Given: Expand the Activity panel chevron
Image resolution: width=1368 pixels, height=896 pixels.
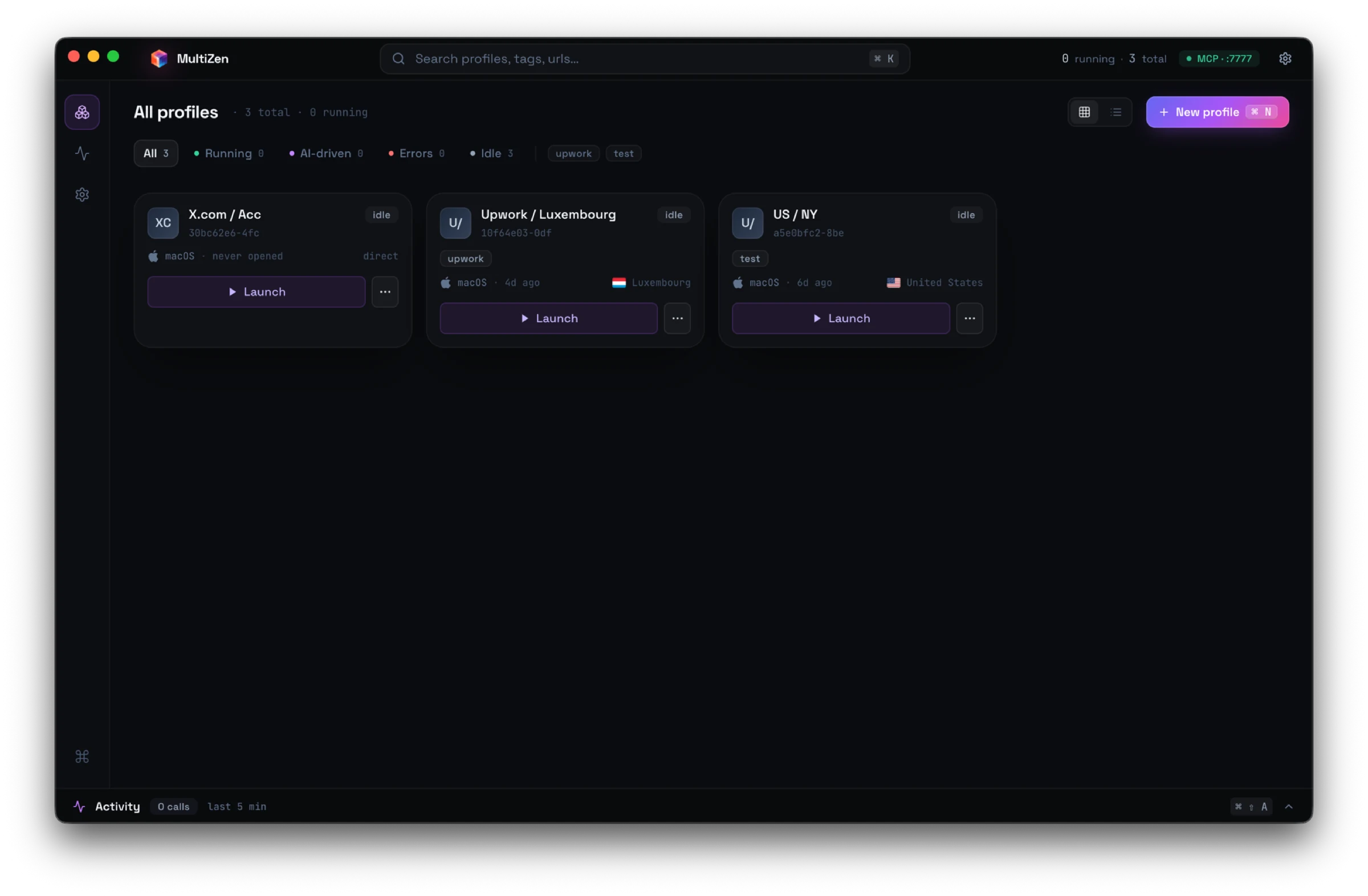Looking at the screenshot, I should tap(1289, 807).
